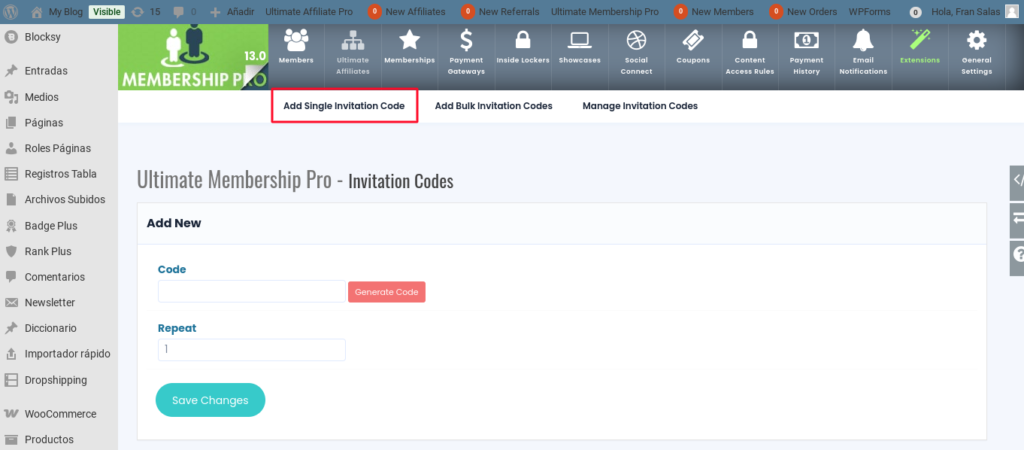Open Extensions magic wand icon
1024x450 pixels.
(920, 40)
